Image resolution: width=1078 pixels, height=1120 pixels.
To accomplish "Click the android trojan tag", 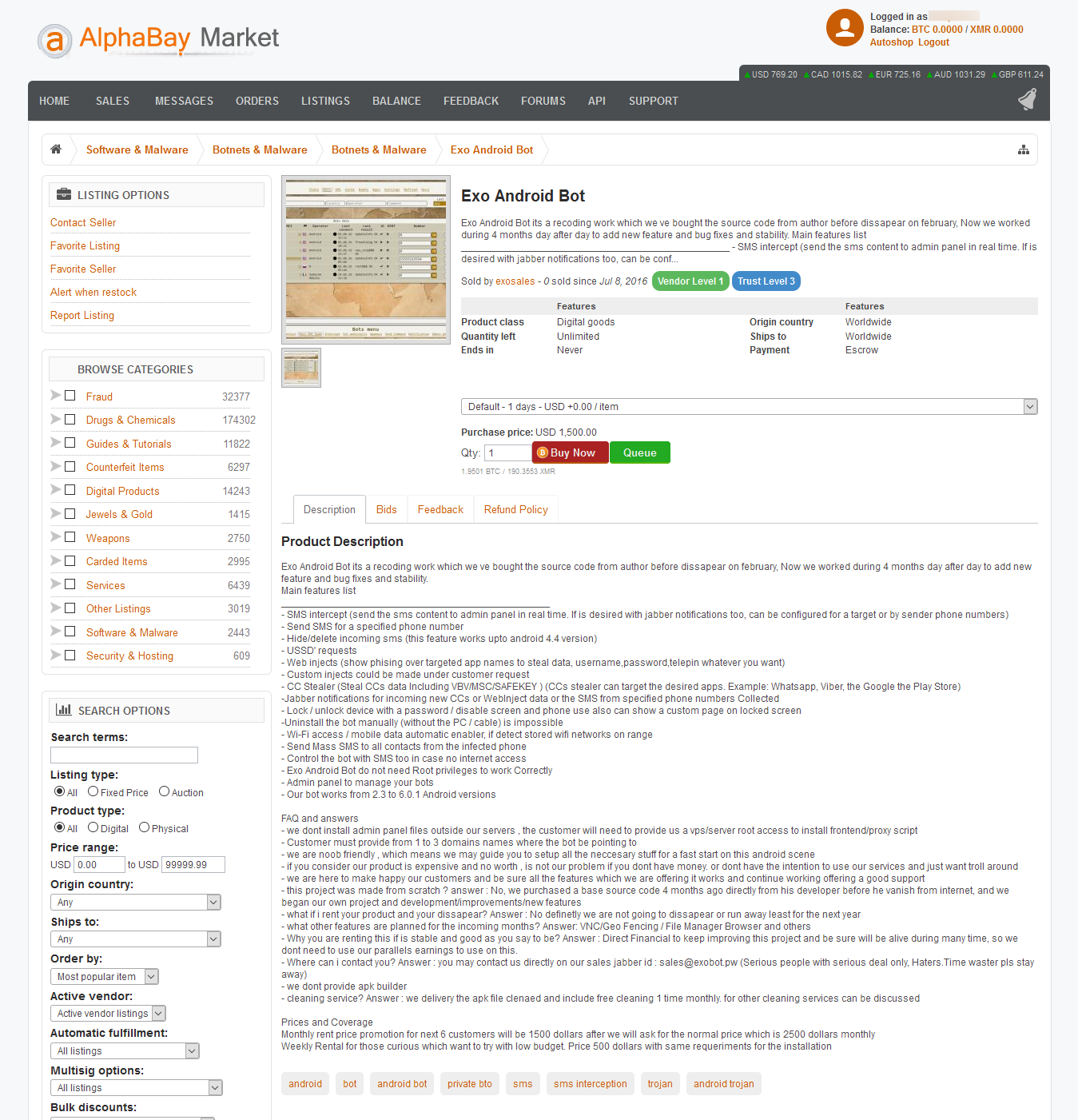I will [723, 1084].
